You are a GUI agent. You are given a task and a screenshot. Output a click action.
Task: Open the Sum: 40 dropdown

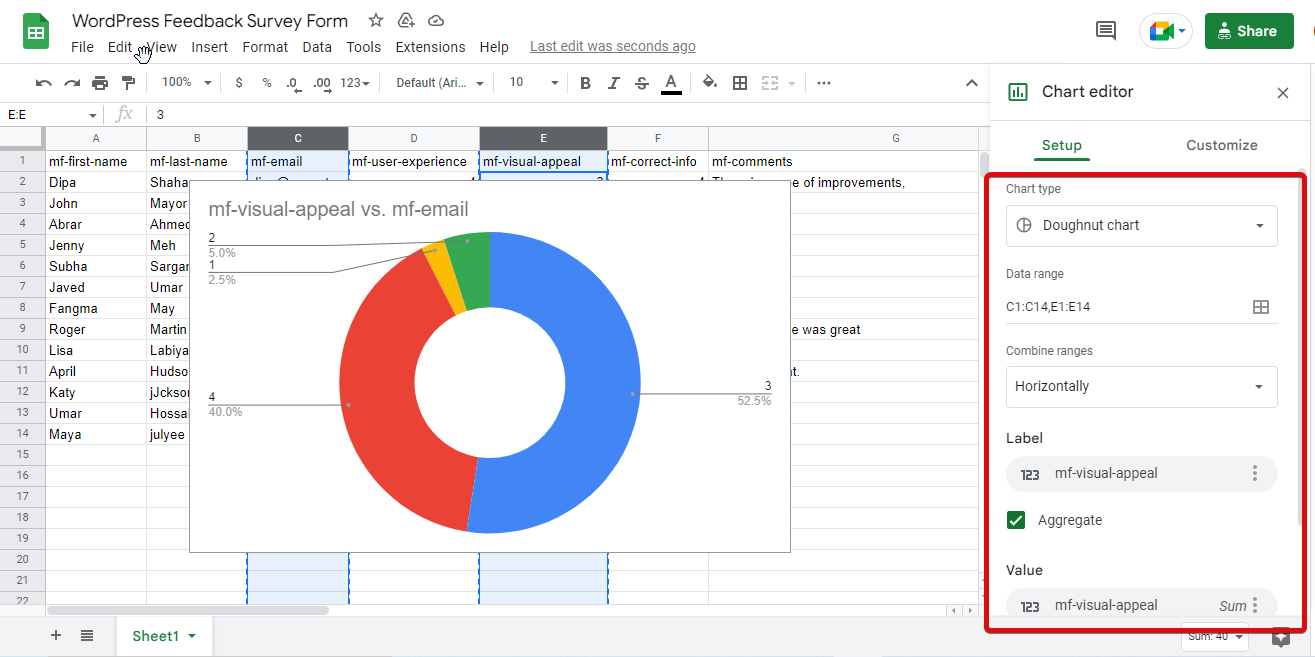coord(1214,636)
